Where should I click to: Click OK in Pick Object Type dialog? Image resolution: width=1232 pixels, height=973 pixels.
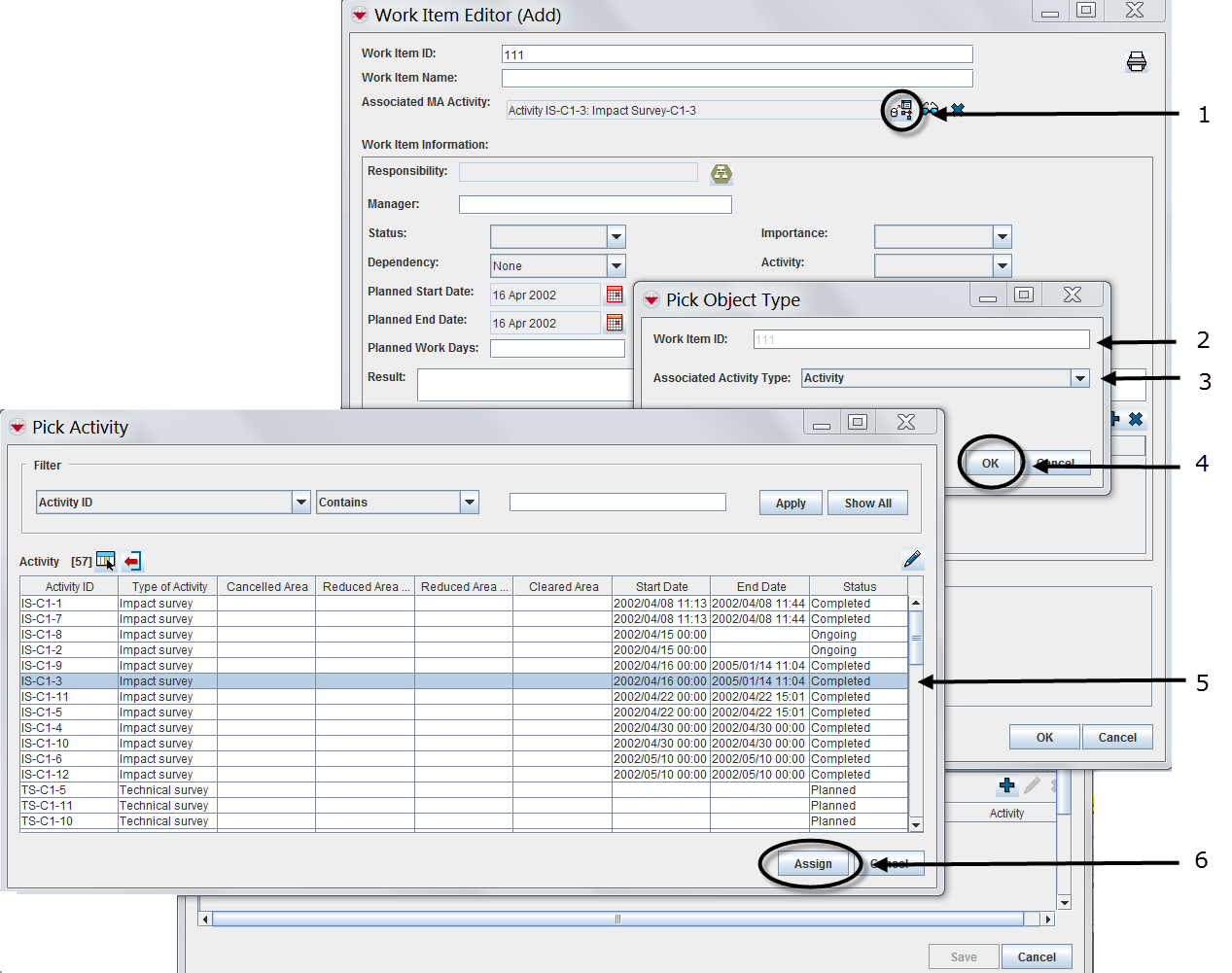click(x=990, y=464)
